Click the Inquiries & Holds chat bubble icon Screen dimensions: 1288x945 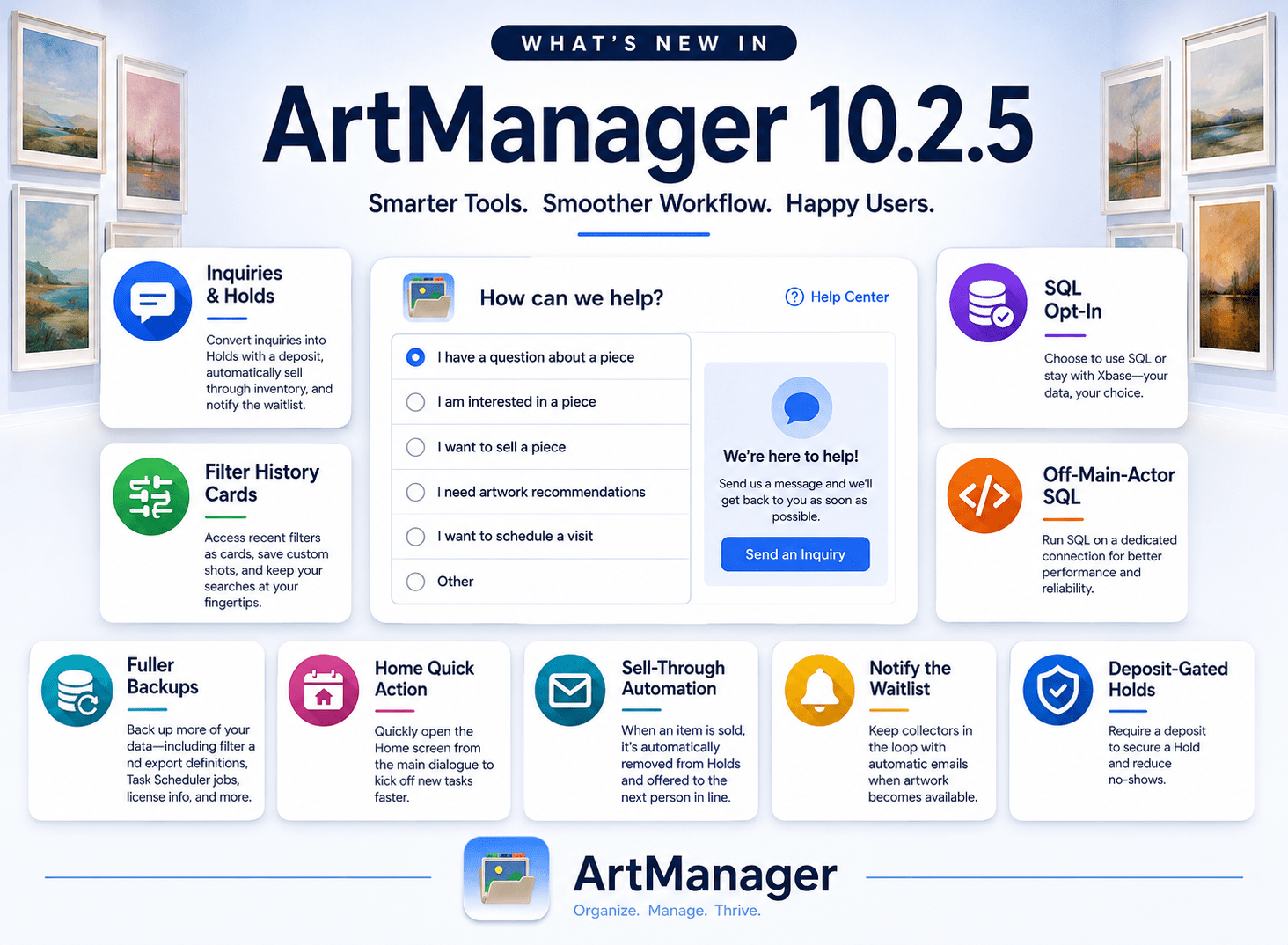tap(153, 301)
